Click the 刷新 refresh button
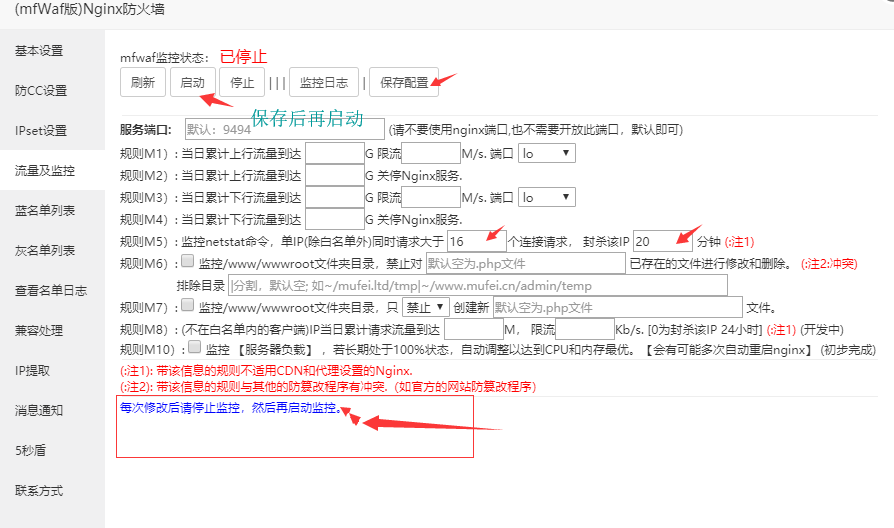 click(143, 83)
